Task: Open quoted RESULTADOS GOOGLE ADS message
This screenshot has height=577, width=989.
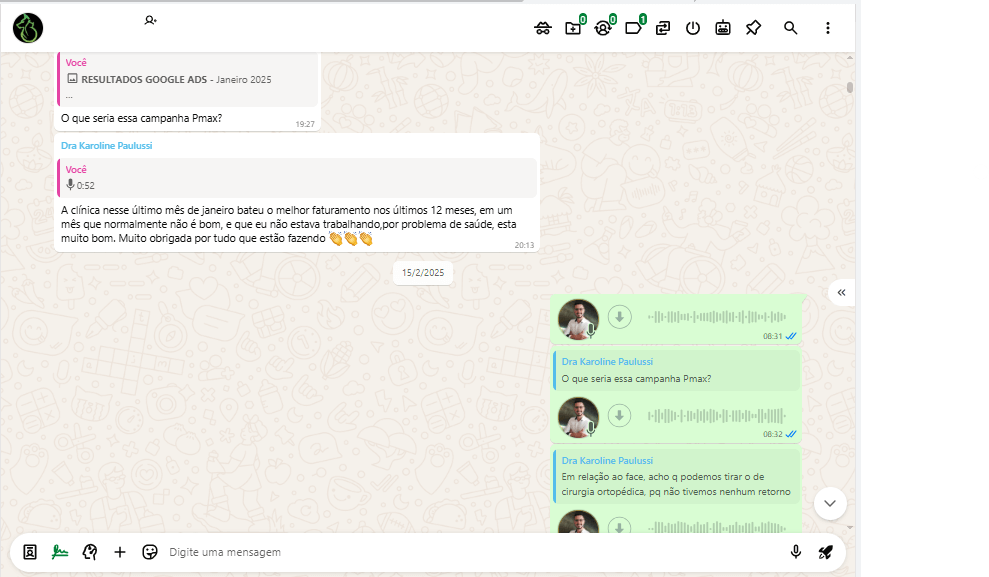Action: pyautogui.click(x=188, y=80)
